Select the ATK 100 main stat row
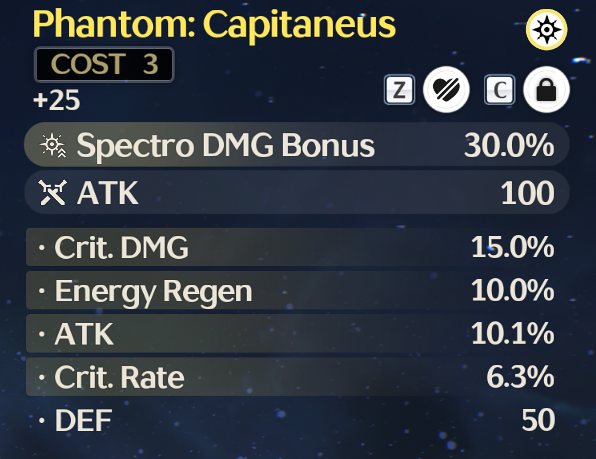Viewport: 596px width, 459px height. coord(297,192)
